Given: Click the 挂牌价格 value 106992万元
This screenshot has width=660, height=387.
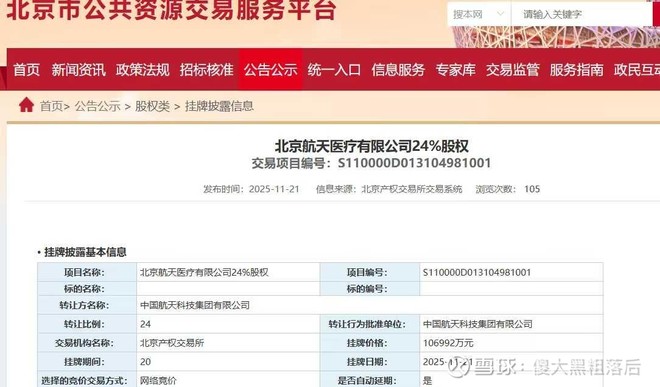Looking at the screenshot, I should click(x=448, y=343).
